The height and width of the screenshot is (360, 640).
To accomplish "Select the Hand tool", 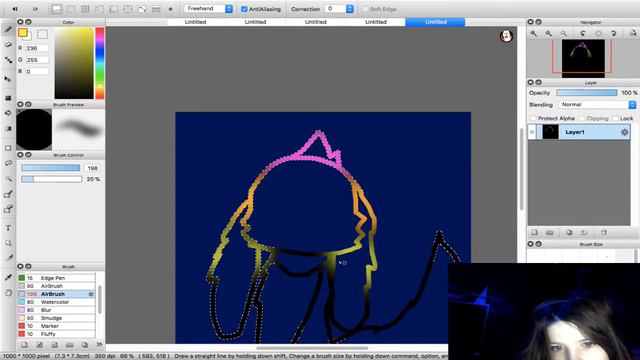I will tap(8, 293).
